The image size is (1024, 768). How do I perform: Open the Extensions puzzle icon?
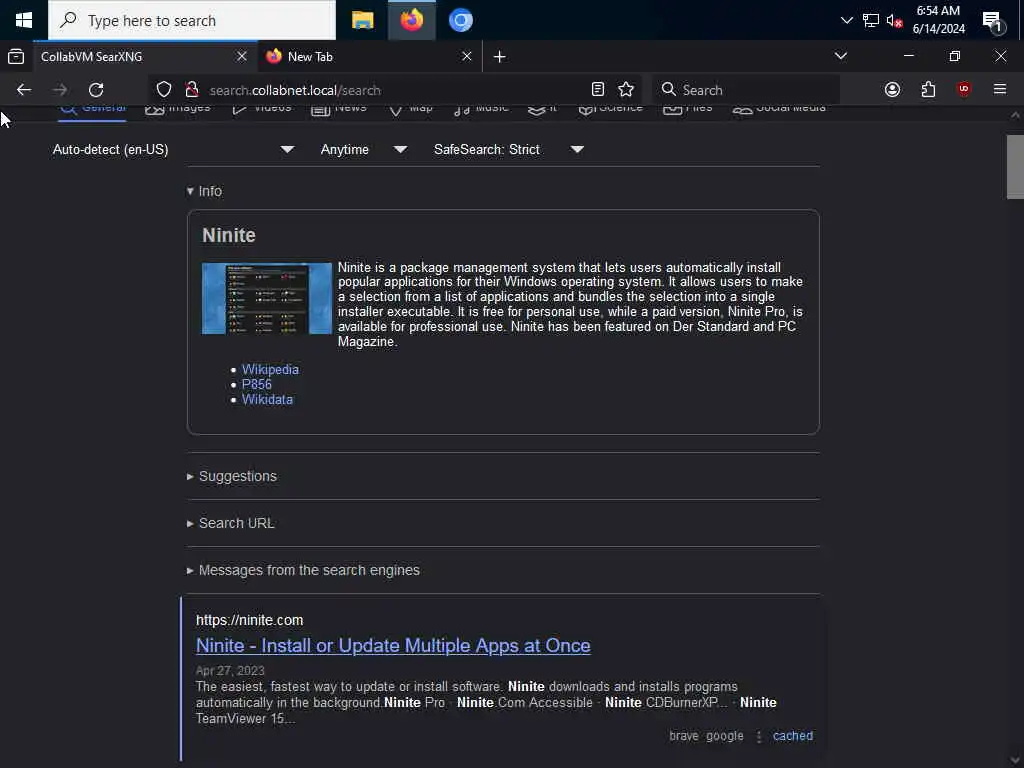[x=928, y=89]
